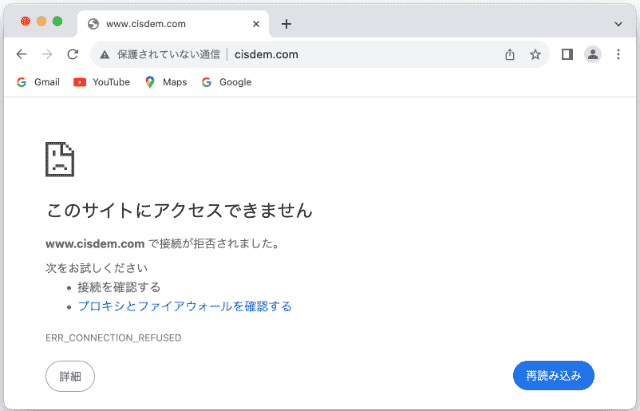Click the cisdem.com address bar
The height and width of the screenshot is (411, 640).
tap(350, 55)
